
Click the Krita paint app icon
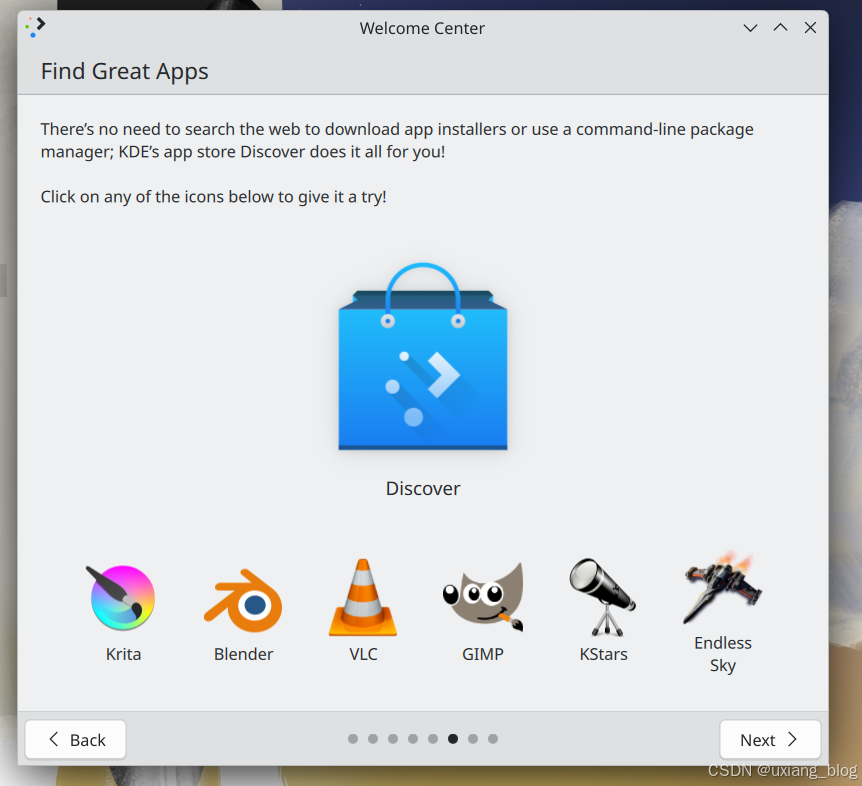coord(123,597)
